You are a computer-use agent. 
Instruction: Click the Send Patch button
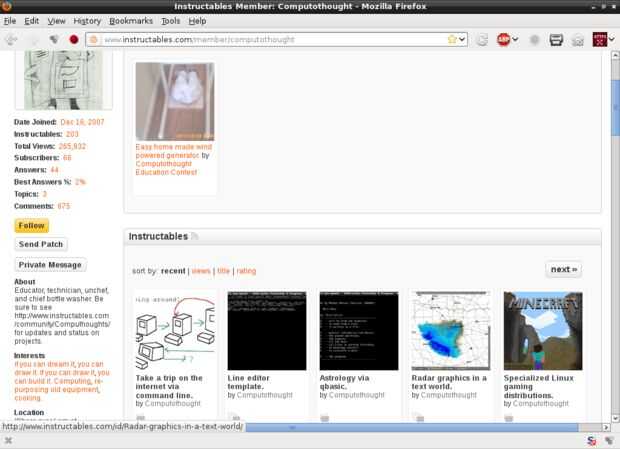coord(41,244)
